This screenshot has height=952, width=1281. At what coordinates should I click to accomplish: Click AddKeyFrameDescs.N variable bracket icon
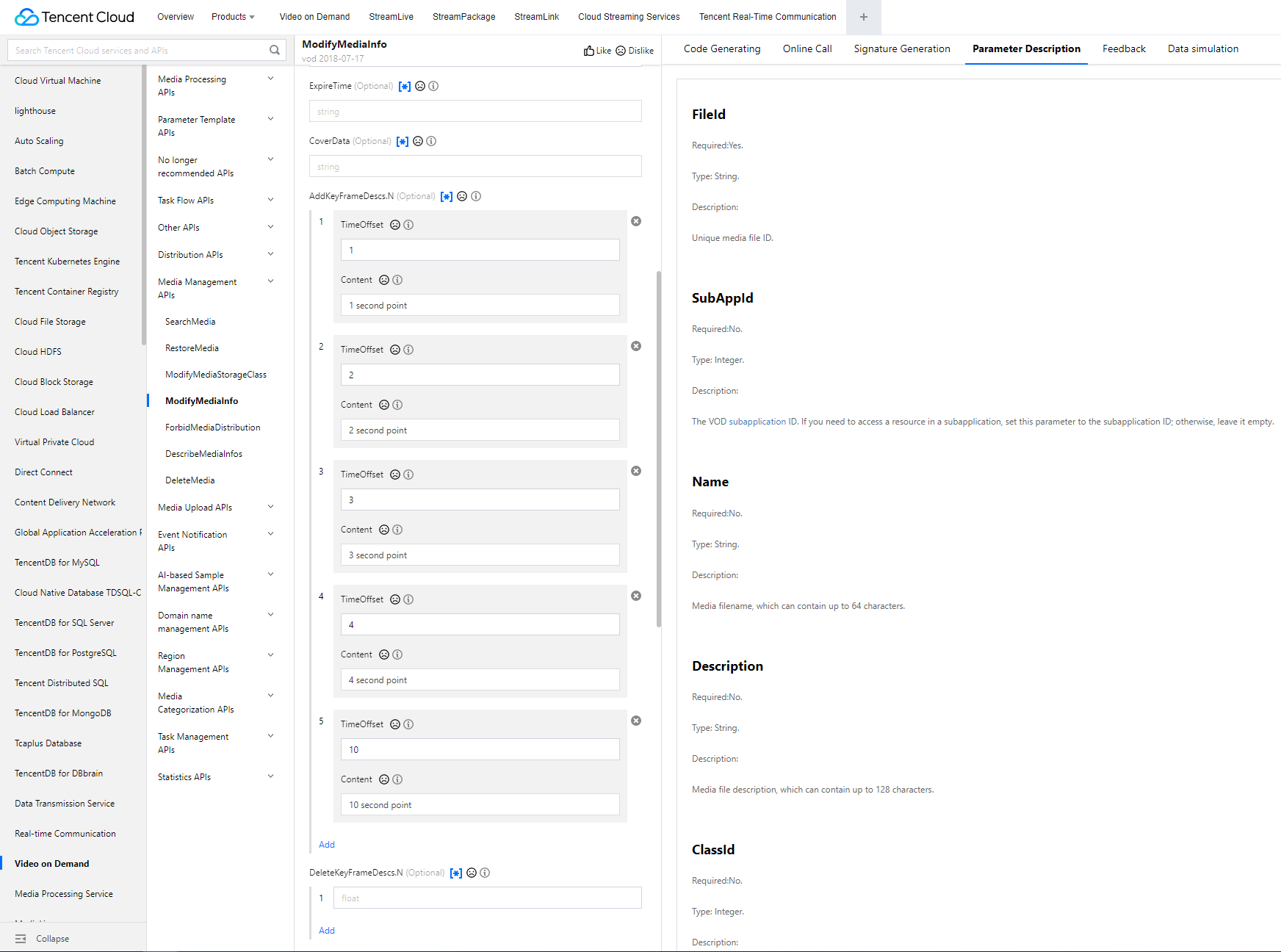(447, 196)
